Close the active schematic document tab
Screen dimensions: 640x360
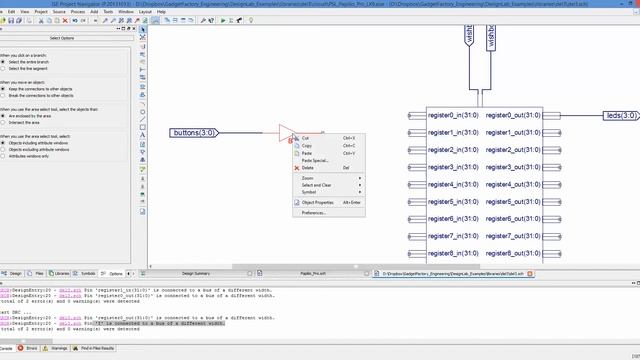point(530,273)
